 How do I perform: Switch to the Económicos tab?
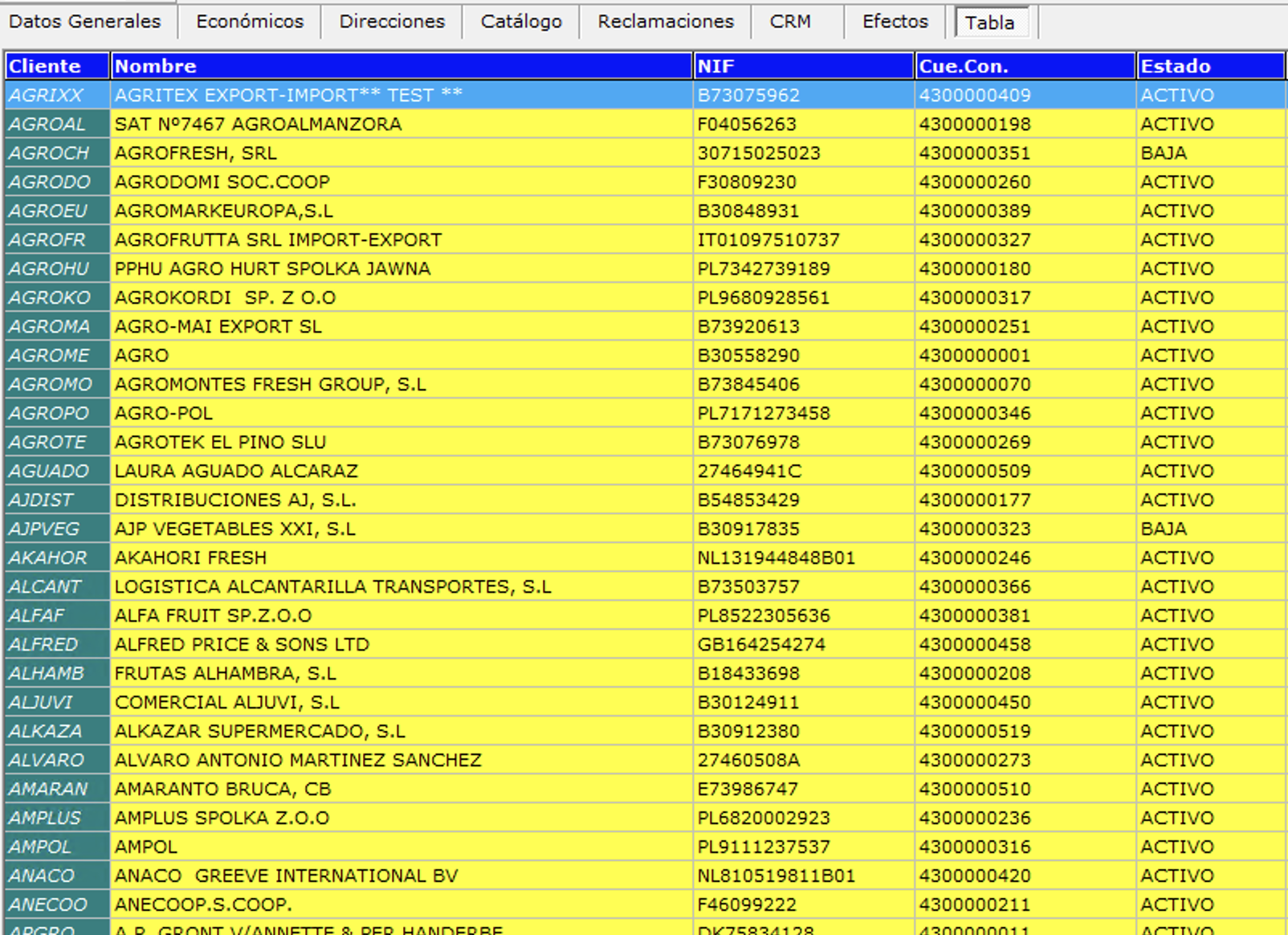point(250,22)
